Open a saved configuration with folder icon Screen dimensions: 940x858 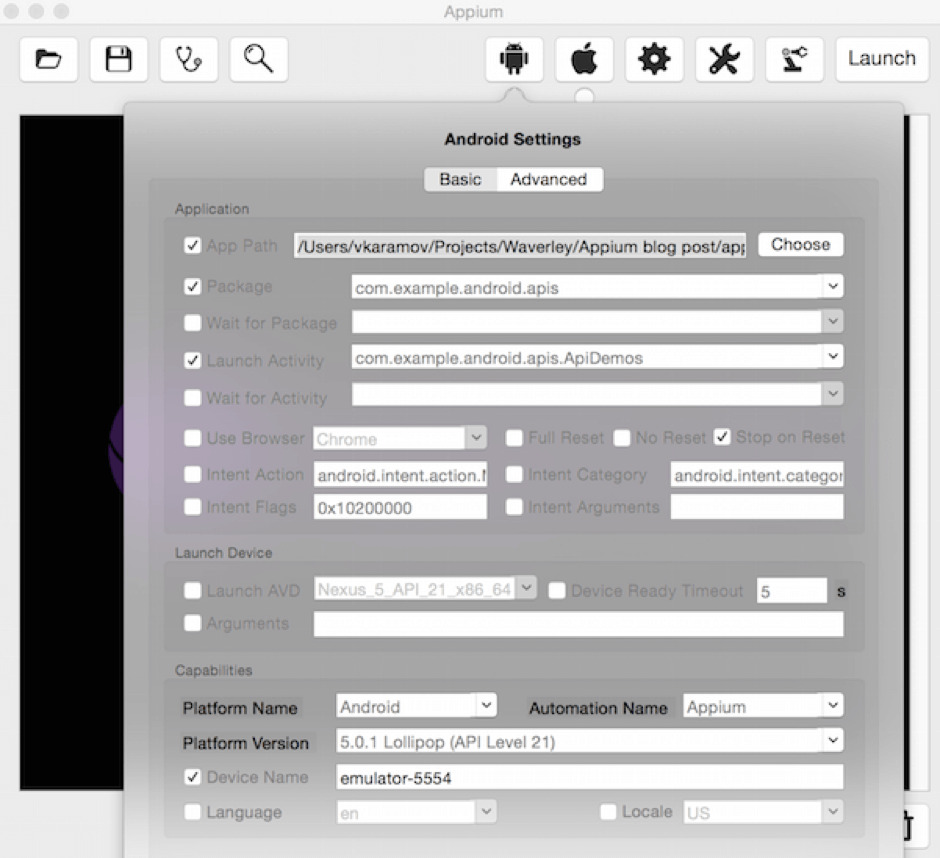click(49, 59)
